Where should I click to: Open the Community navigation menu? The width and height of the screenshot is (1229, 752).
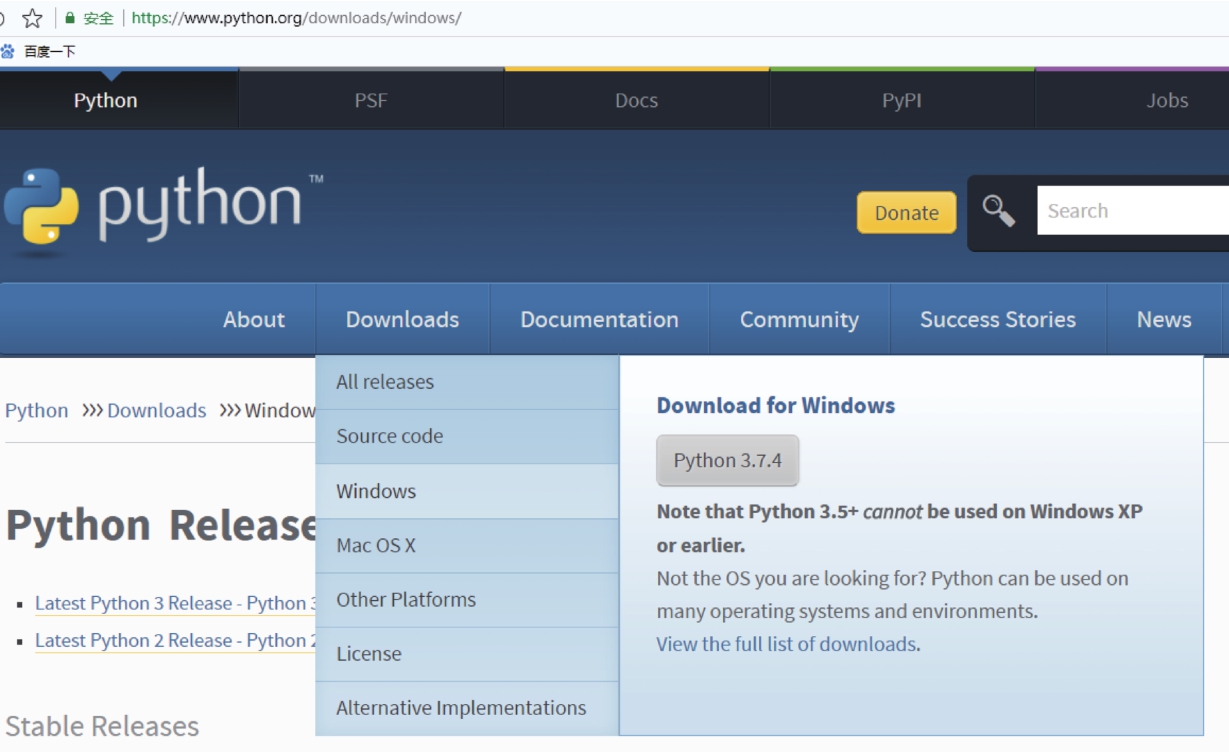tap(799, 320)
